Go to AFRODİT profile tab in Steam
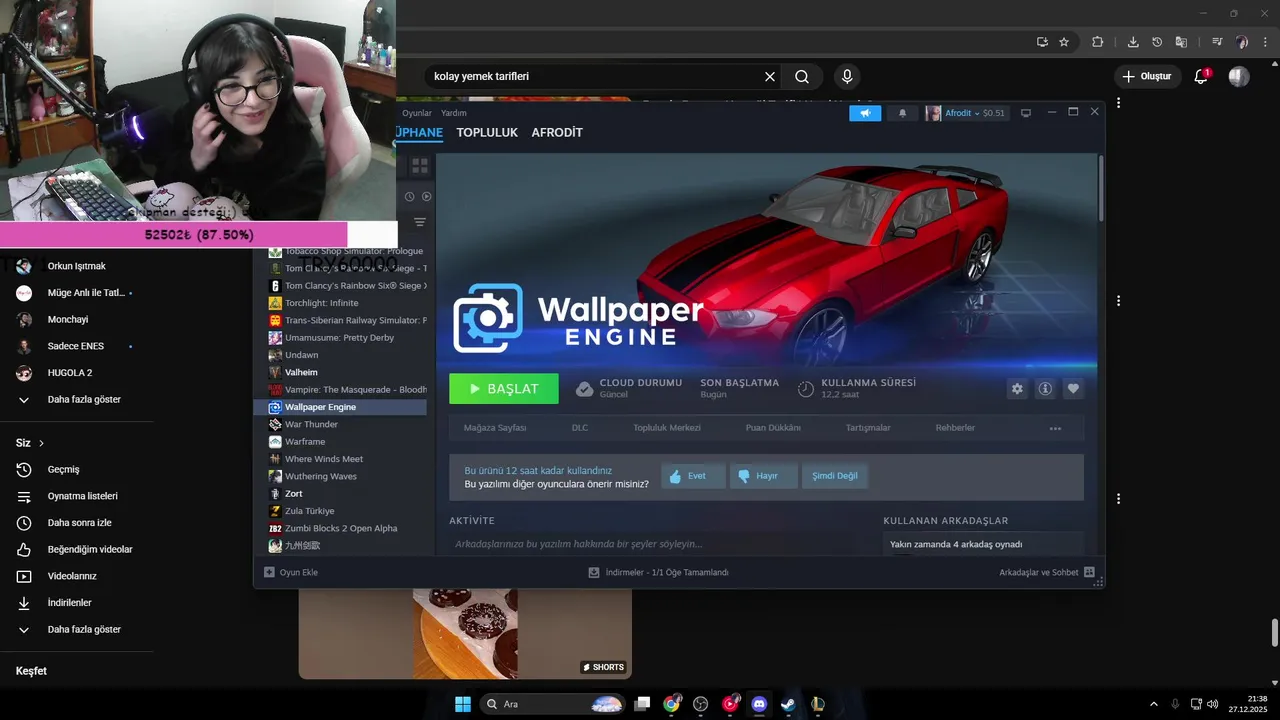 557,132
